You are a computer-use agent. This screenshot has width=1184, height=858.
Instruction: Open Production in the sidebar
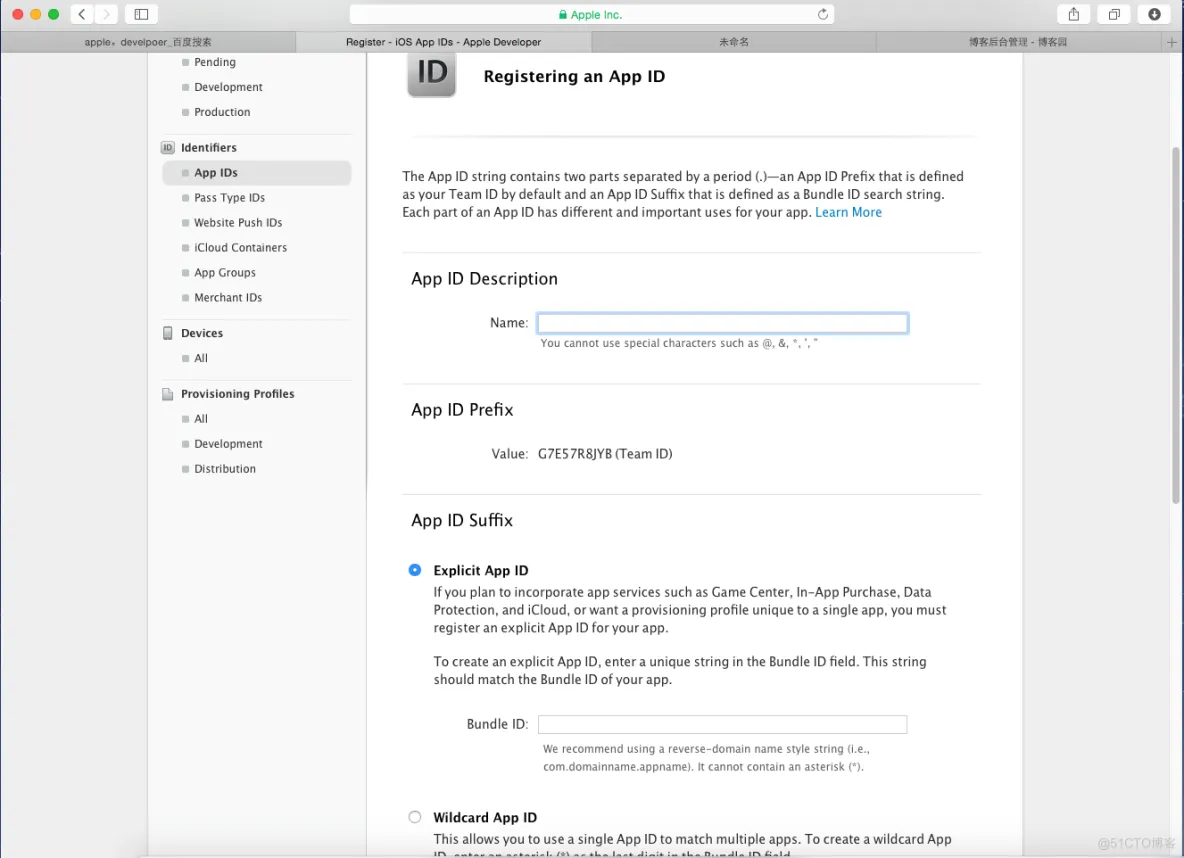coord(222,112)
